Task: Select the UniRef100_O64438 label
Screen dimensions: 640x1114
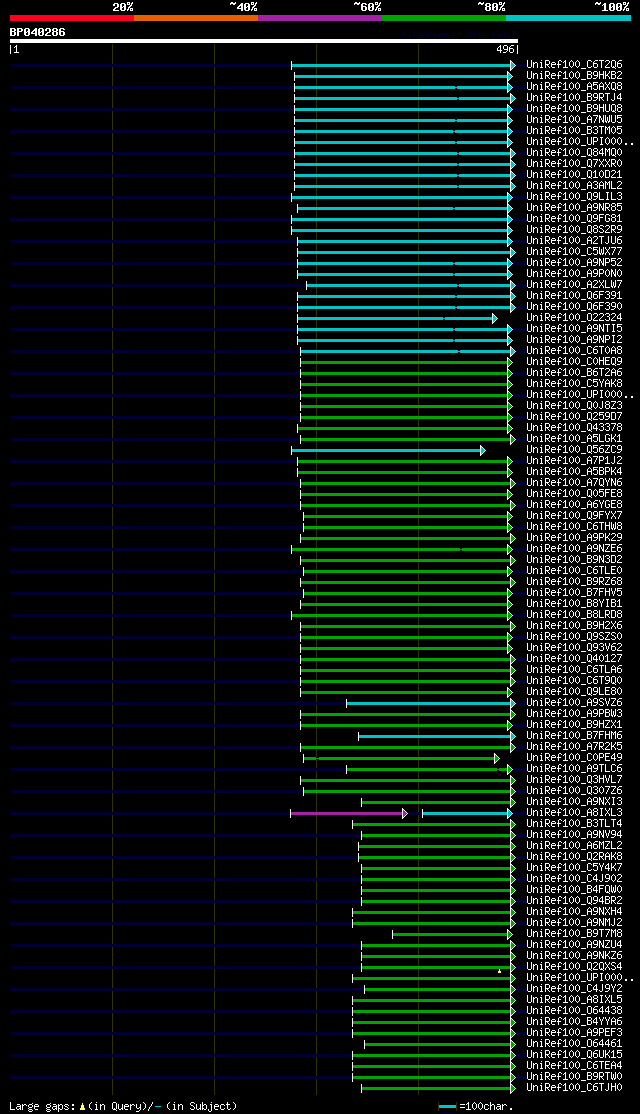Action: (575, 1011)
